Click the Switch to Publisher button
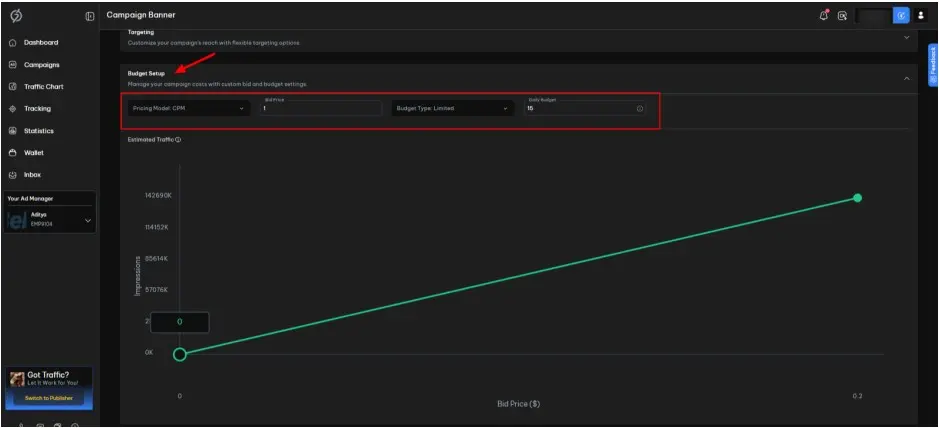This screenshot has width=939, height=428. pos(49,398)
